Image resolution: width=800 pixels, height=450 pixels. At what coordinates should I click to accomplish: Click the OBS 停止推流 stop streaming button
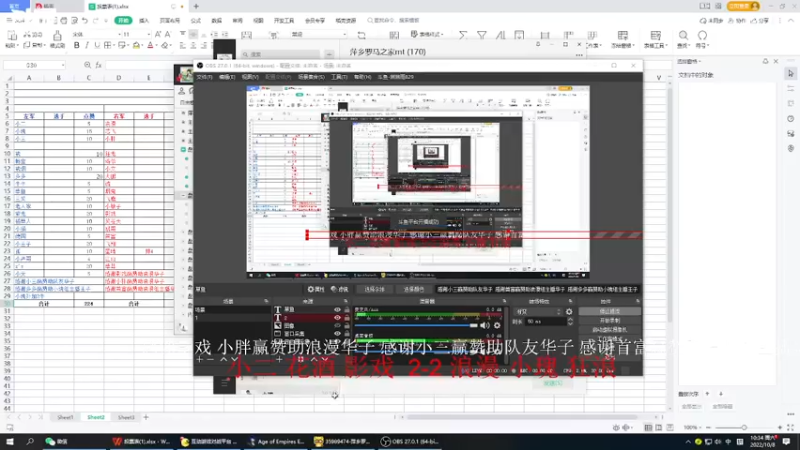tap(610, 311)
